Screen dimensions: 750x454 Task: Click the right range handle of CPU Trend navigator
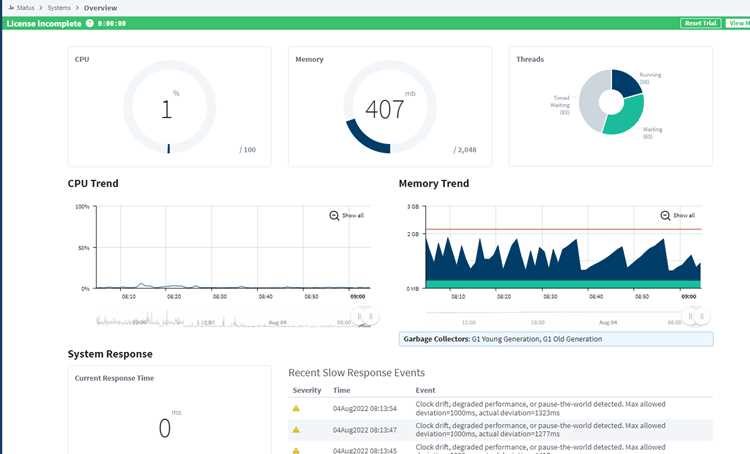point(371,317)
